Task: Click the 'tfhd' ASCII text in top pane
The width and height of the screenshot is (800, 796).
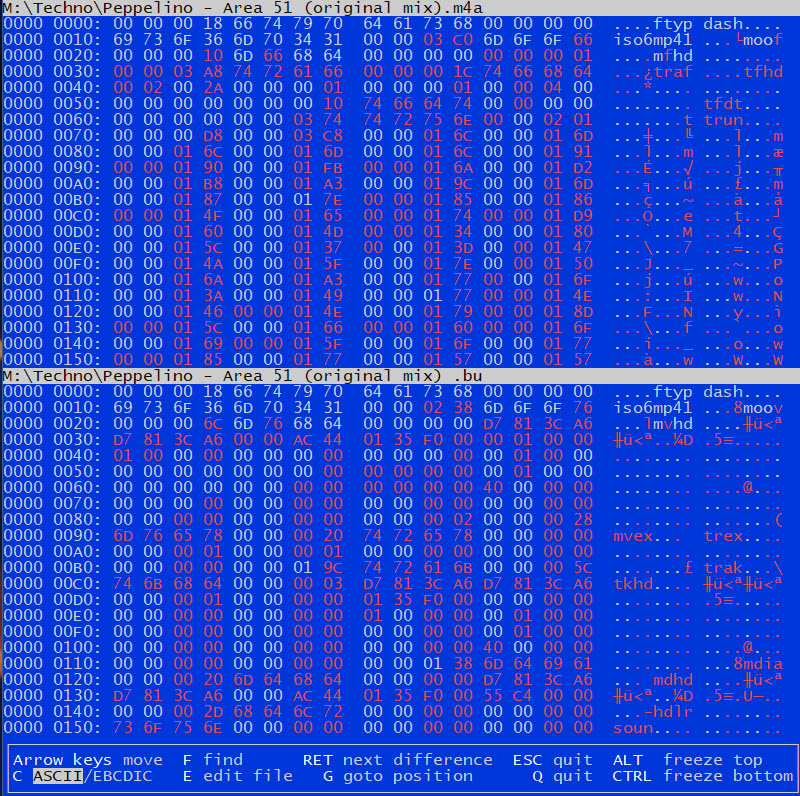Action: pyautogui.click(x=762, y=71)
